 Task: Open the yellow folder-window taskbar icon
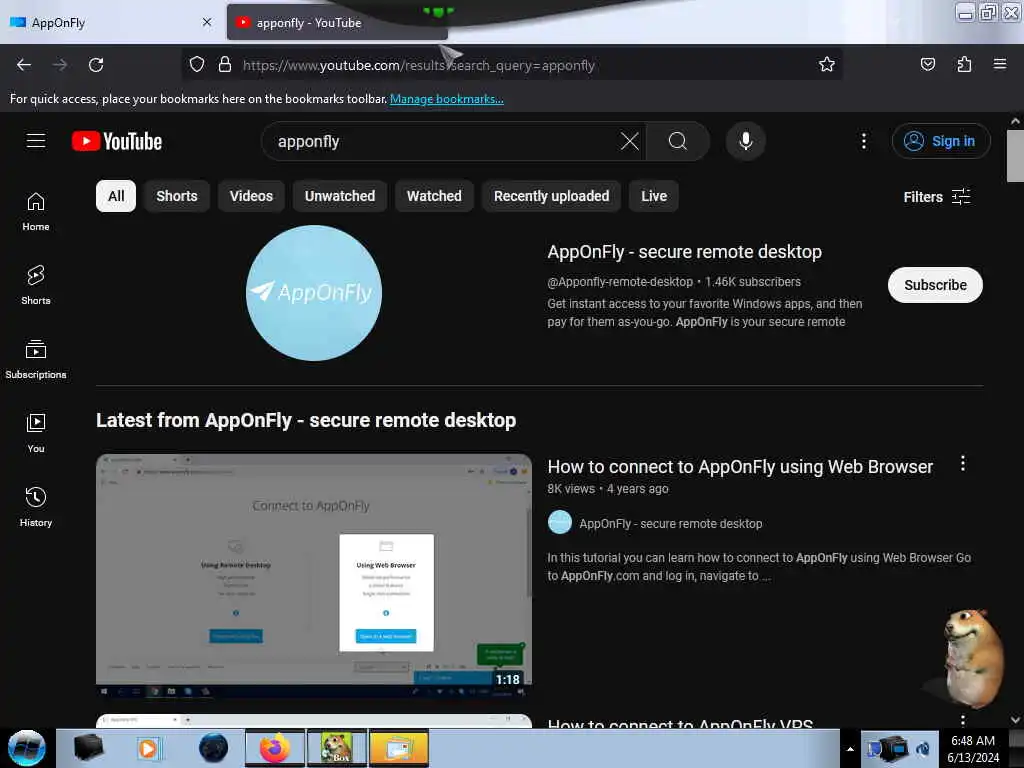pyautogui.click(x=398, y=748)
